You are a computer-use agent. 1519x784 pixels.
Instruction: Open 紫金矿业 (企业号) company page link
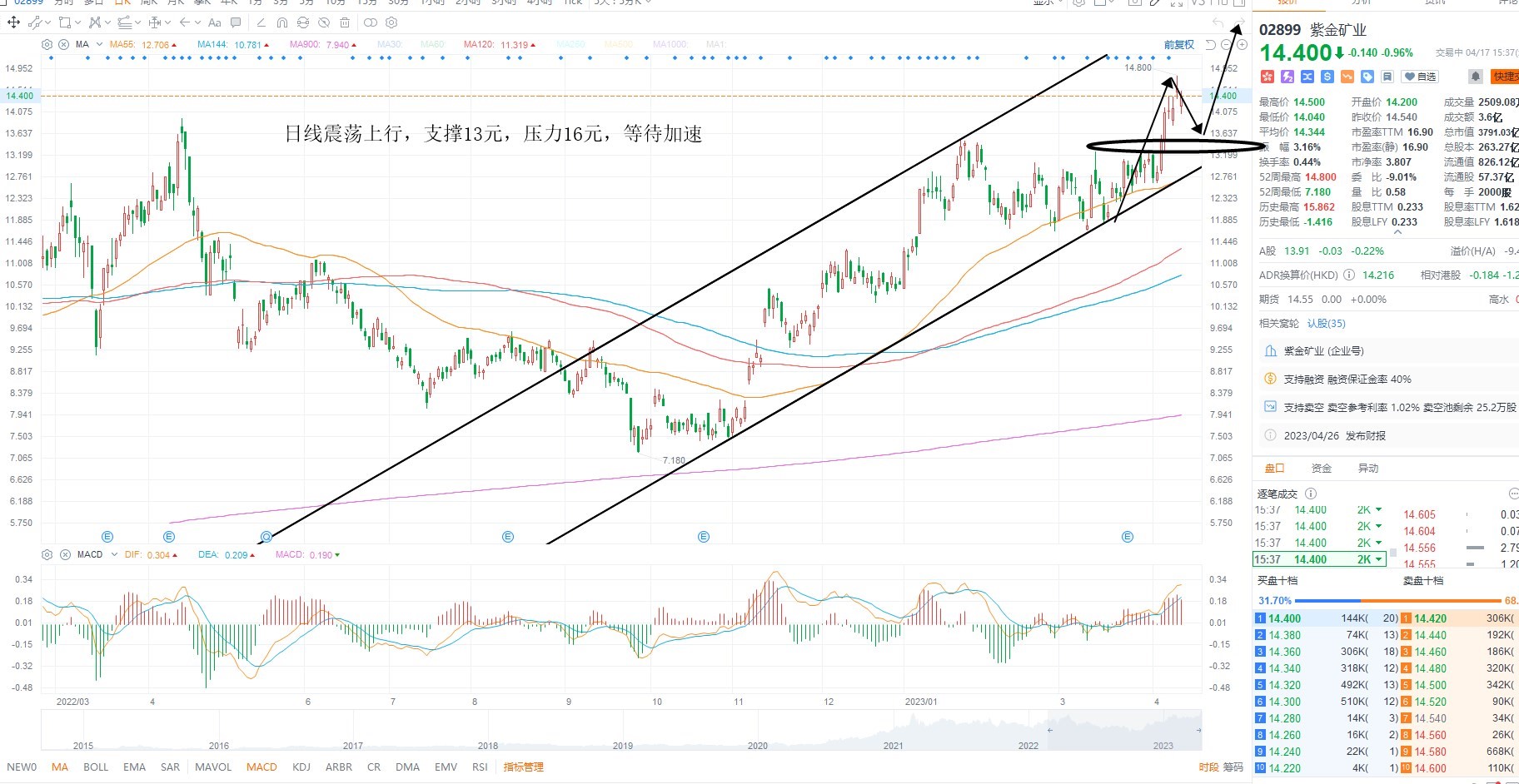click(x=1324, y=350)
